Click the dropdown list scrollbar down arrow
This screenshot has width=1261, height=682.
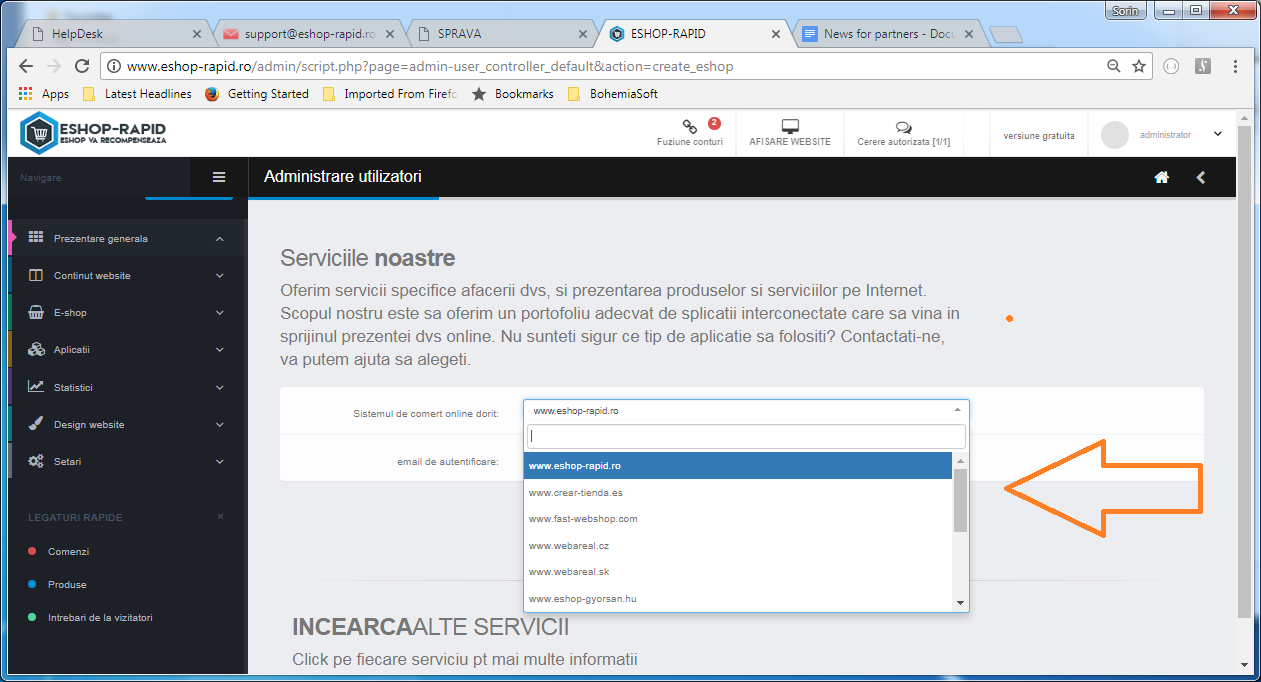(960, 603)
